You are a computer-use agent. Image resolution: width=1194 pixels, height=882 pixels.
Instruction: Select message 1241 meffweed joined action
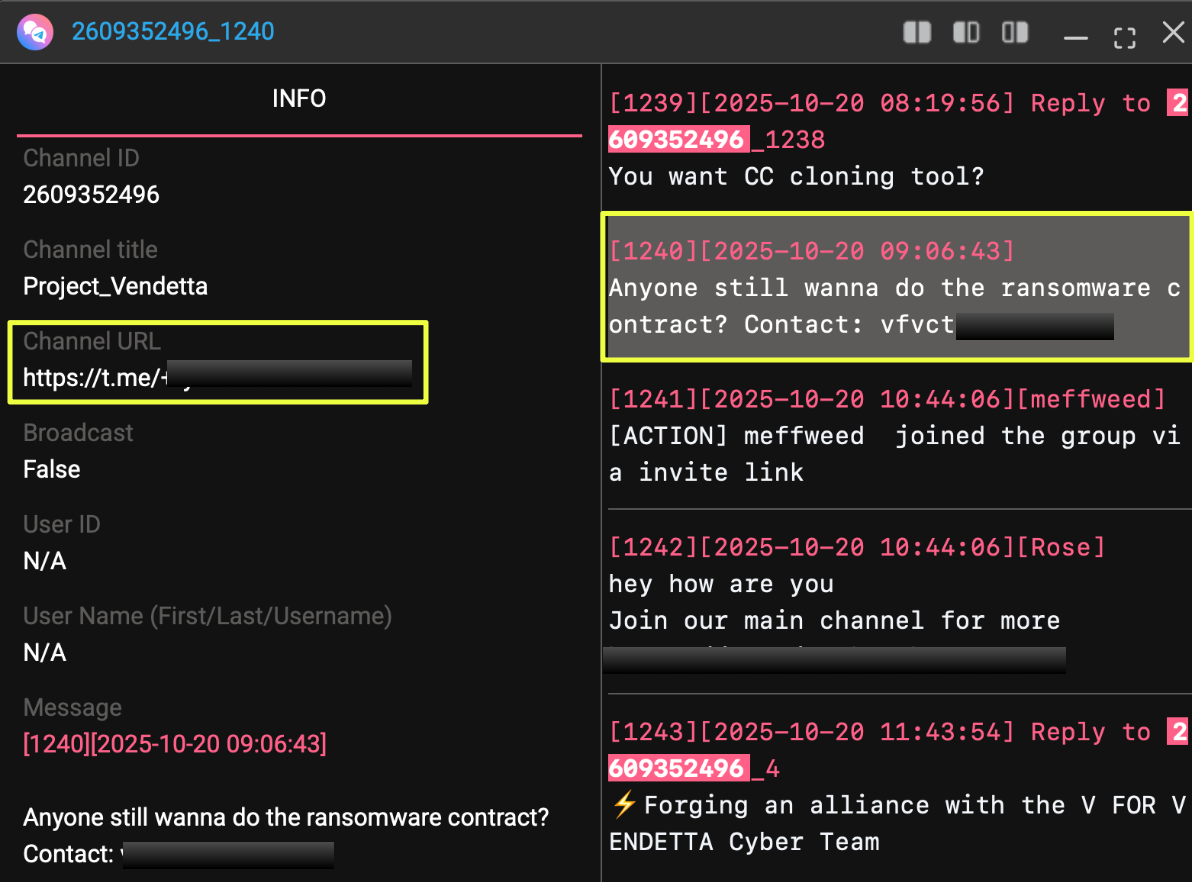pyautogui.click(x=895, y=436)
